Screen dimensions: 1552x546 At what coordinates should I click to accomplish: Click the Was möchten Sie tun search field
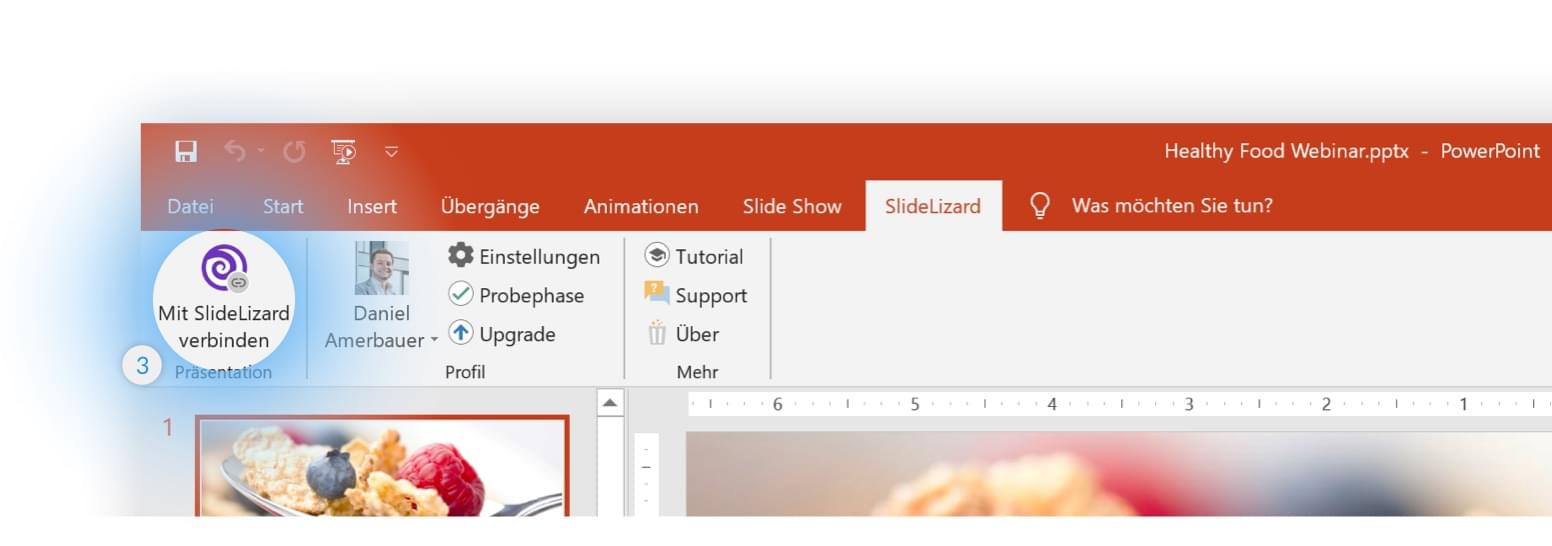point(1171,206)
